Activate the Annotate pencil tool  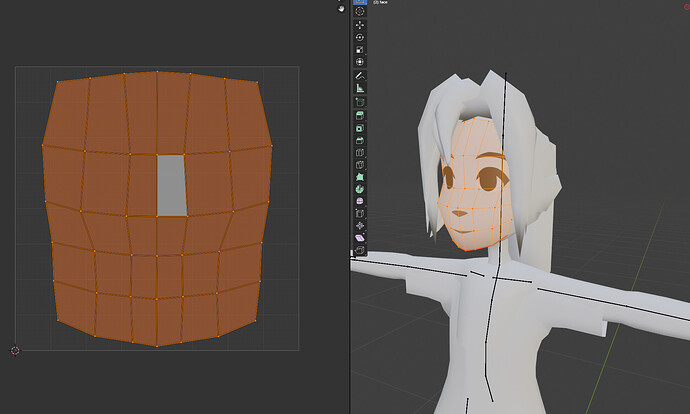tap(360, 76)
